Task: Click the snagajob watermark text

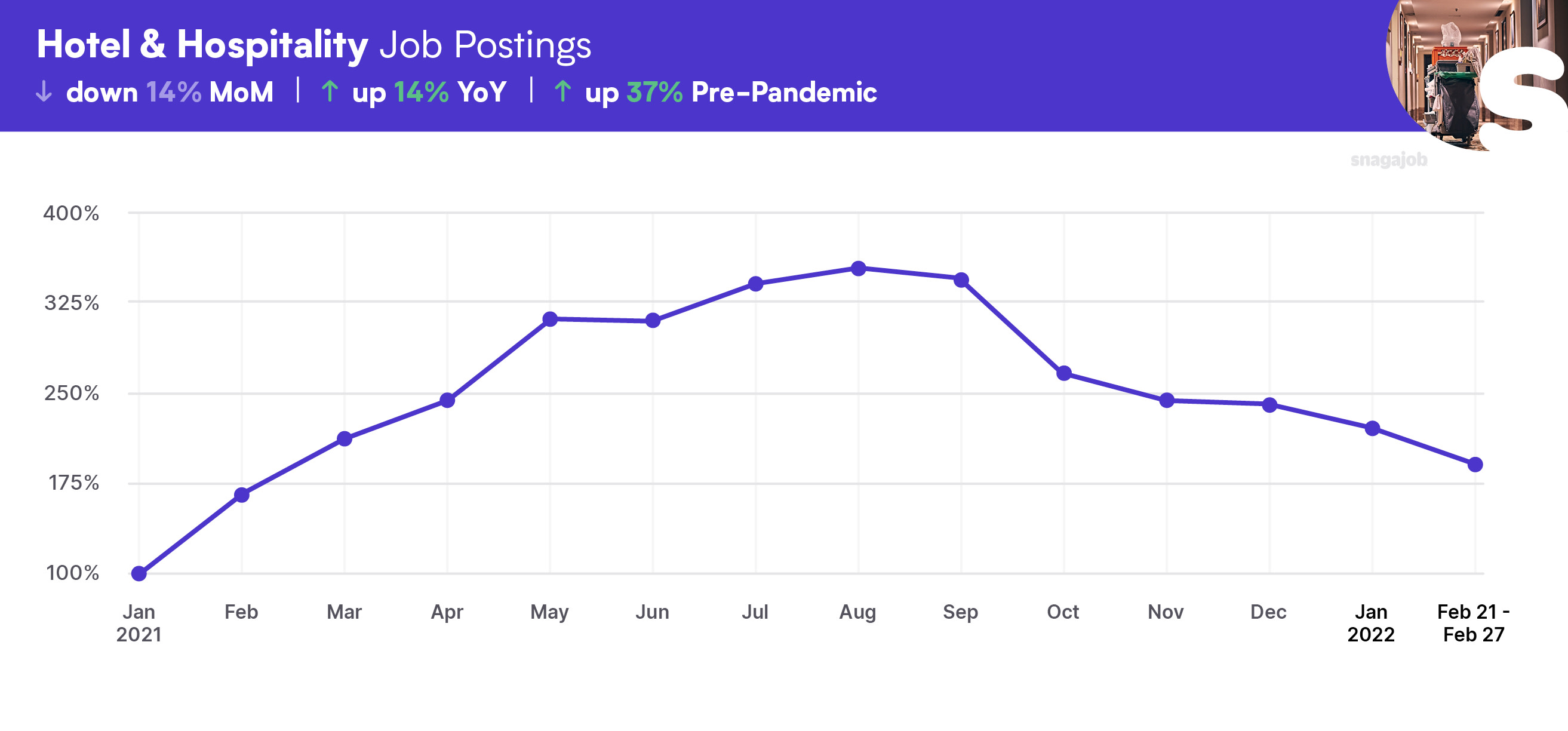Action: tap(1388, 159)
